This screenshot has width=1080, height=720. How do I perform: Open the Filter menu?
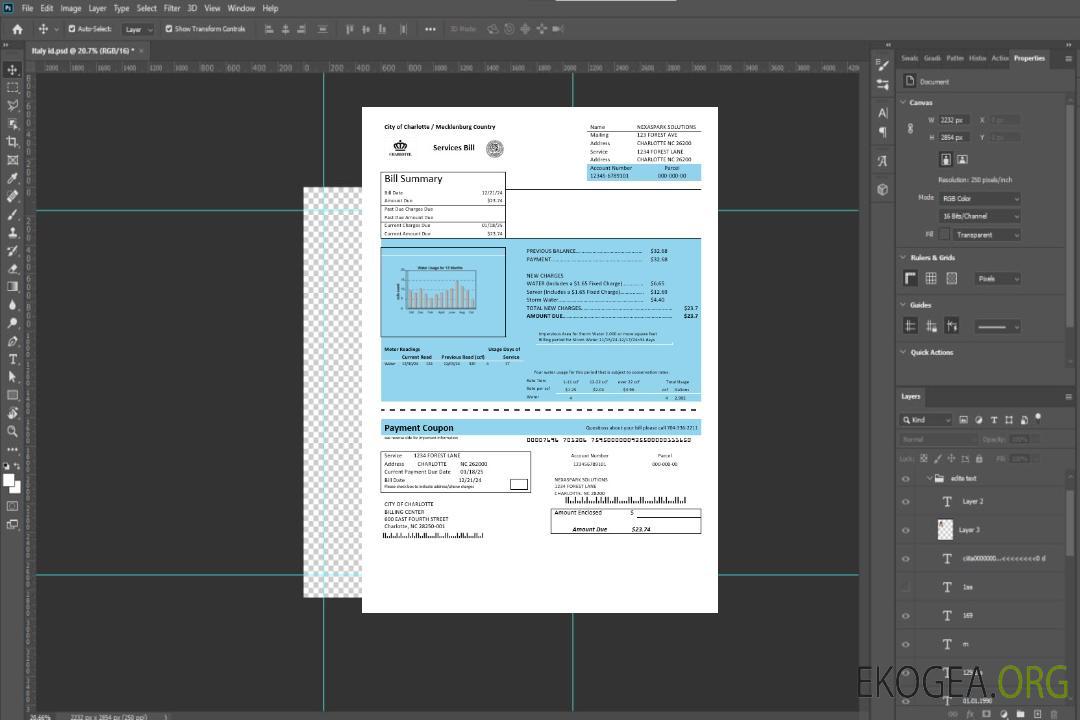(172, 8)
